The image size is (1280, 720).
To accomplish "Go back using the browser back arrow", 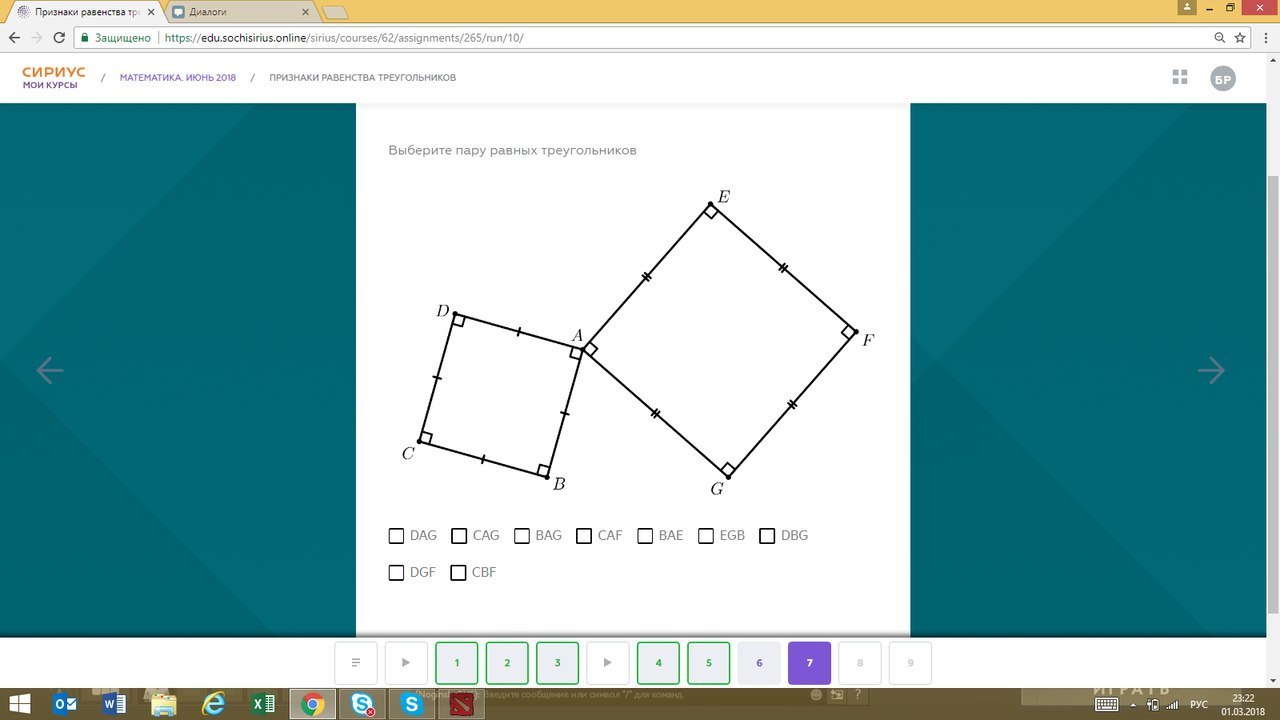I will (14, 38).
